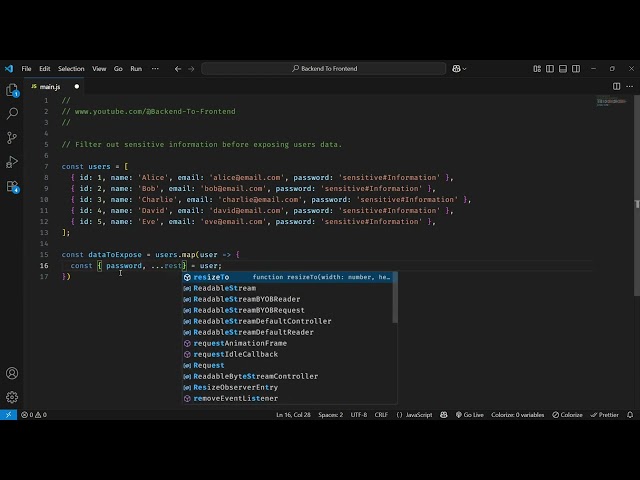This screenshot has width=640, height=480.
Task: Click the unsaved dot on main.js tab
Action: 77,87
